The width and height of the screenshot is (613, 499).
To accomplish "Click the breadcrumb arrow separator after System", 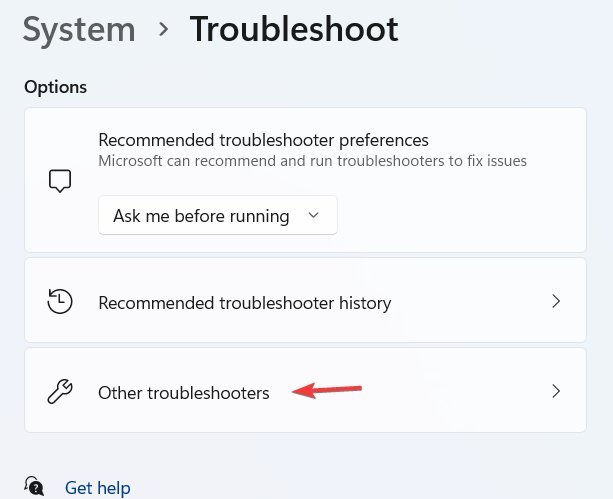I will click(x=164, y=30).
